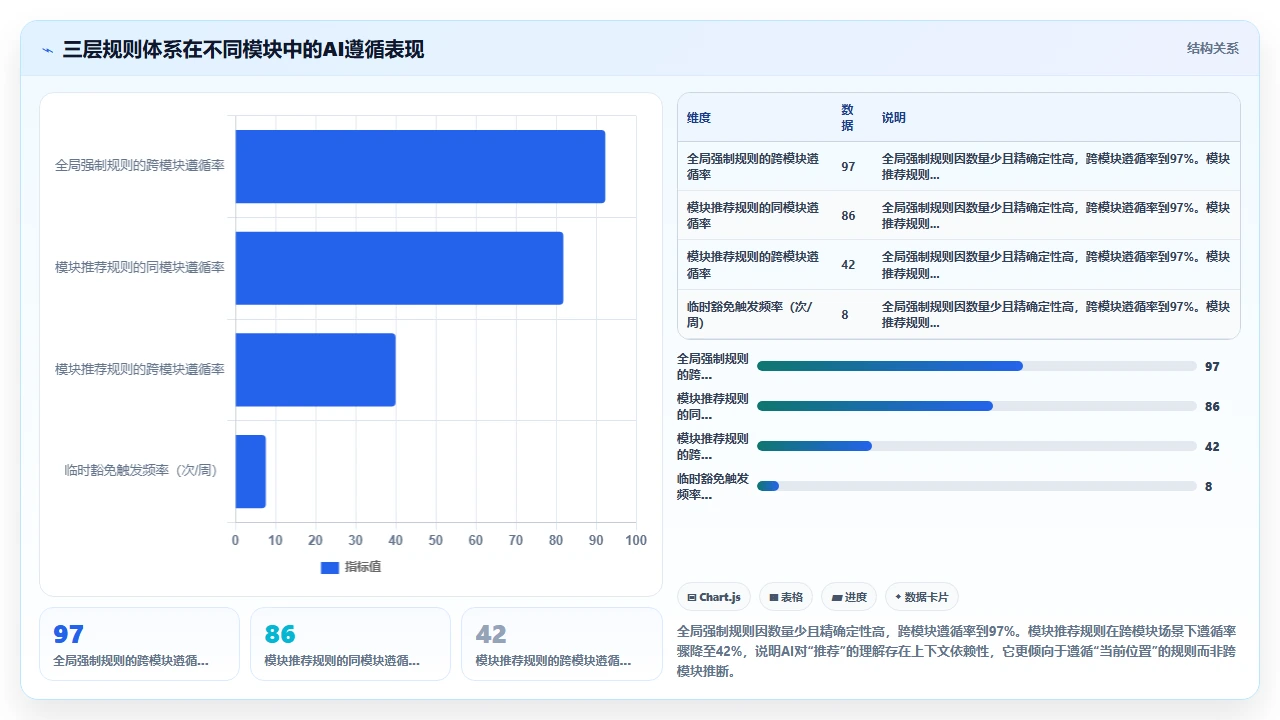Click the 模块推荐规则的同模块遵循率 chart bar
Image resolution: width=1280 pixels, height=720 pixels.
point(399,268)
